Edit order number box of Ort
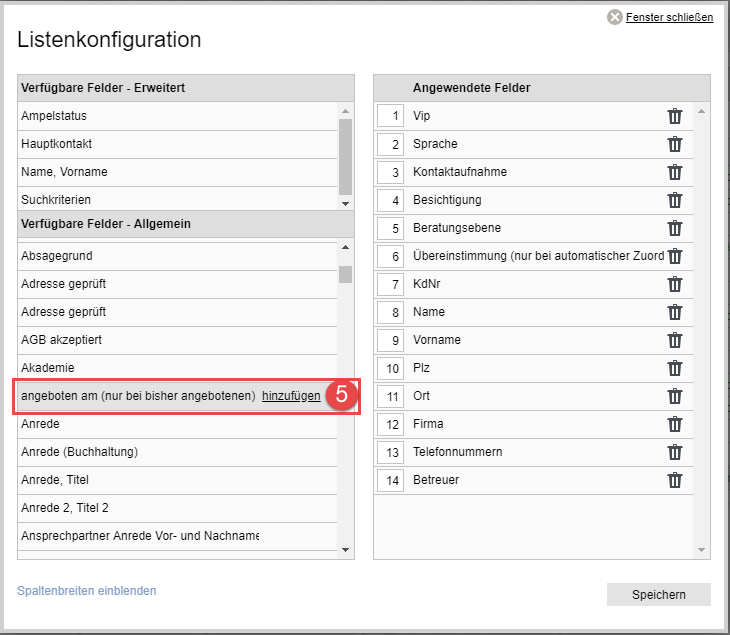This screenshot has width=730, height=635. (x=390, y=396)
